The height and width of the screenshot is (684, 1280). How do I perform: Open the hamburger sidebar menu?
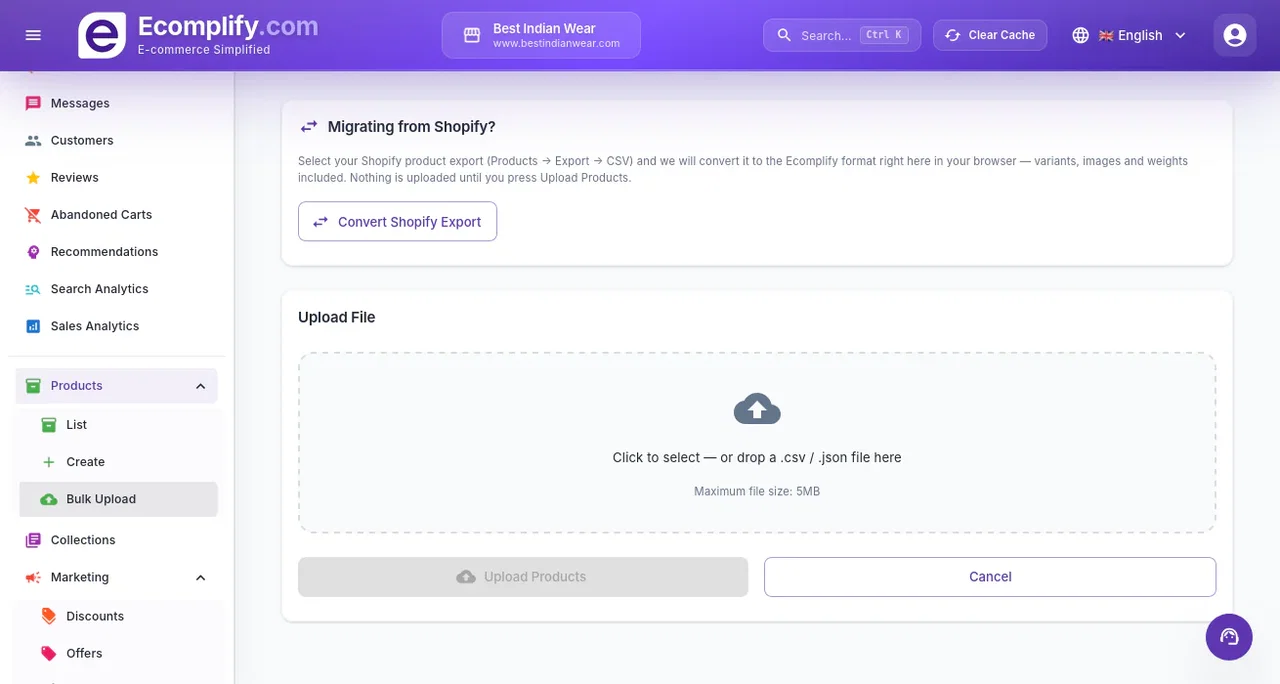[x=33, y=35]
